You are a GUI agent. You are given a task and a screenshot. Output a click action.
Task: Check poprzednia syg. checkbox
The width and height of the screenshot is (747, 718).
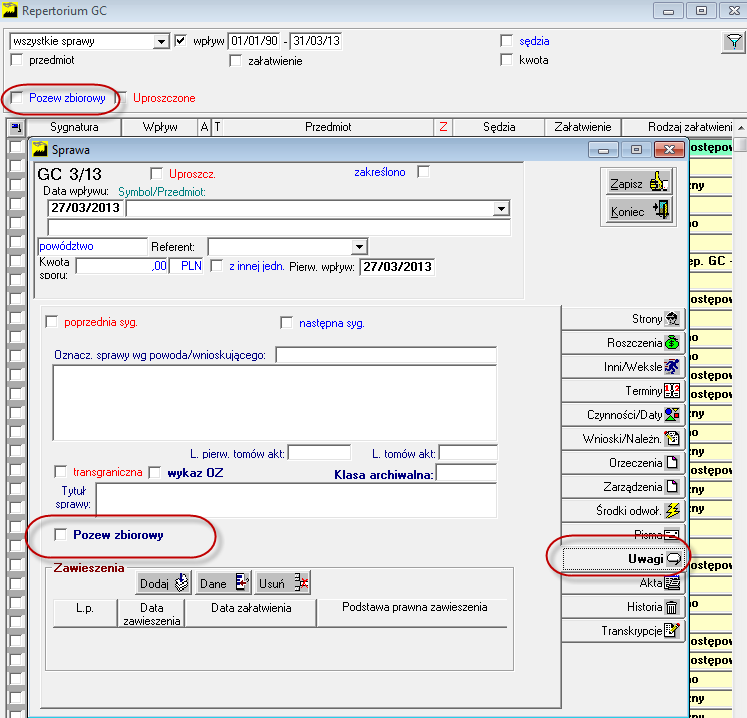point(51,322)
